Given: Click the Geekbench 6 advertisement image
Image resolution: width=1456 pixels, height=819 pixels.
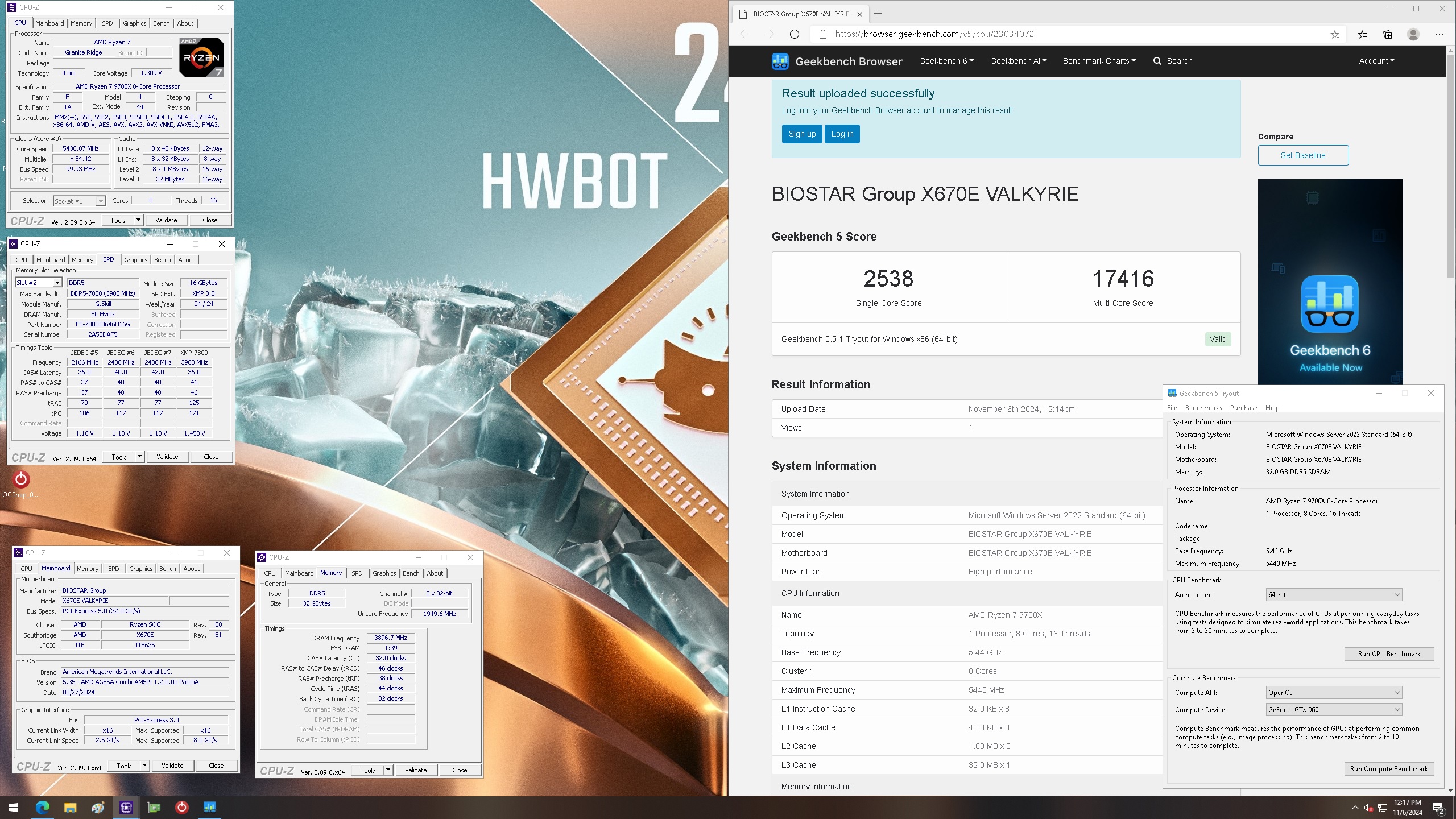Looking at the screenshot, I should point(1330,282).
